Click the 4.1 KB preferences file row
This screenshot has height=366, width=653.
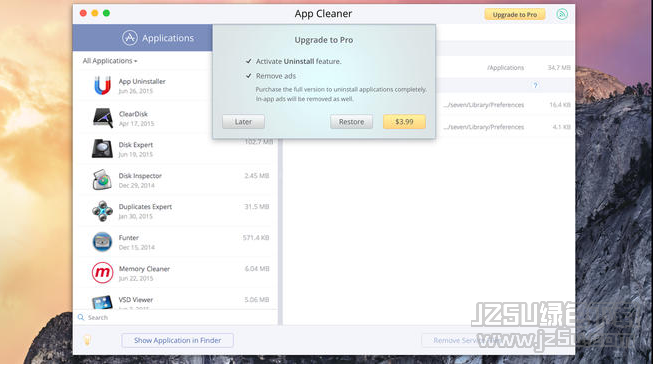pyautogui.click(x=506, y=127)
